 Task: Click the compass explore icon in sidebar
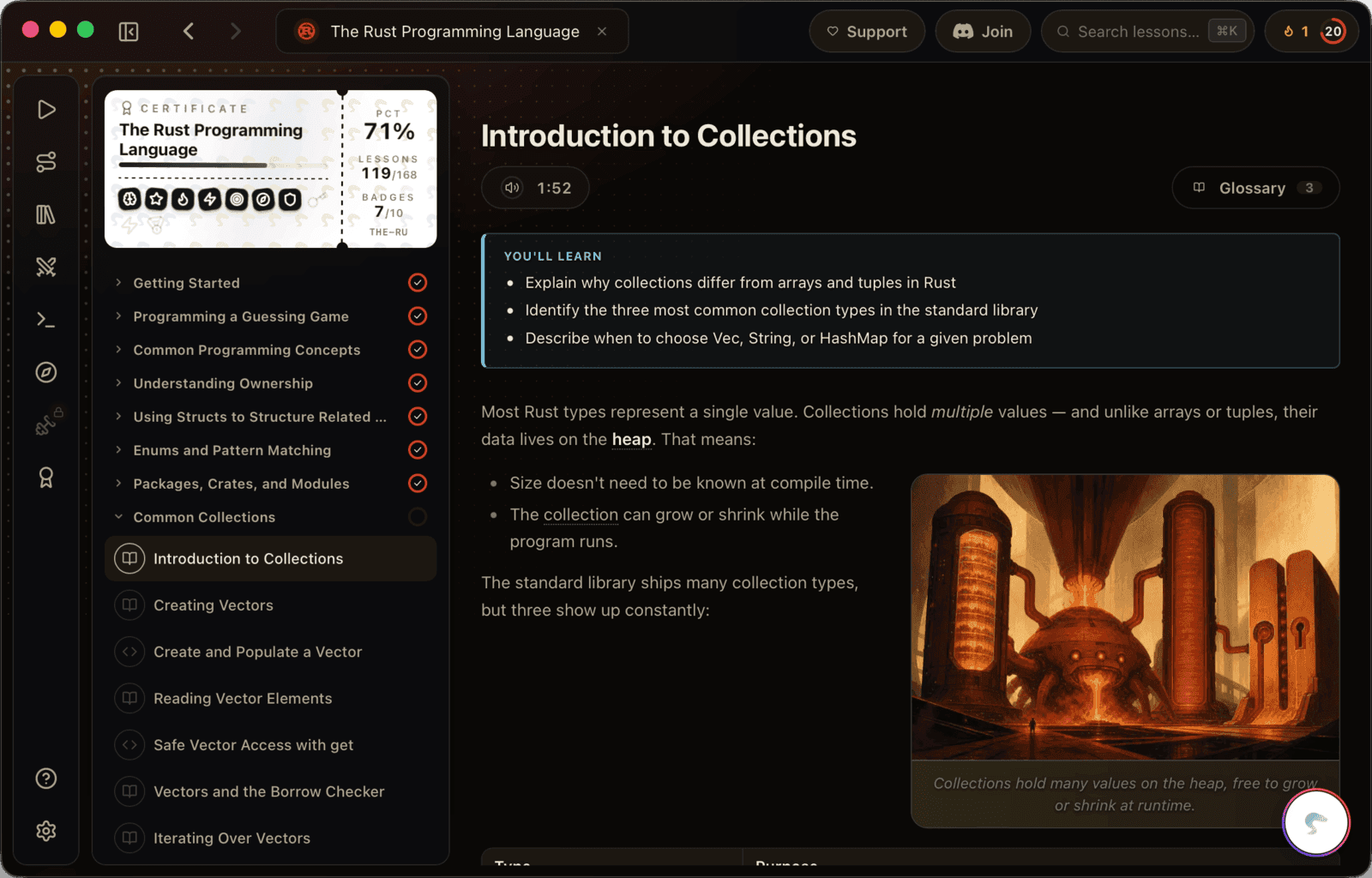(46, 372)
